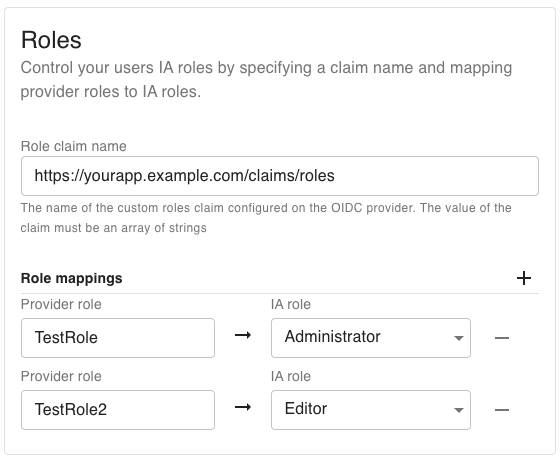Add a new role mapping with plus icon
Screen dimensions: 560x460
[x=524, y=278]
